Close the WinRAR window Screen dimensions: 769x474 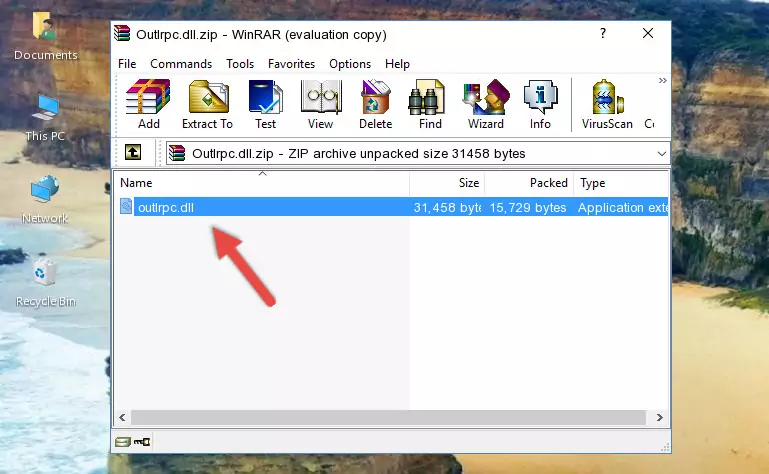coord(648,33)
